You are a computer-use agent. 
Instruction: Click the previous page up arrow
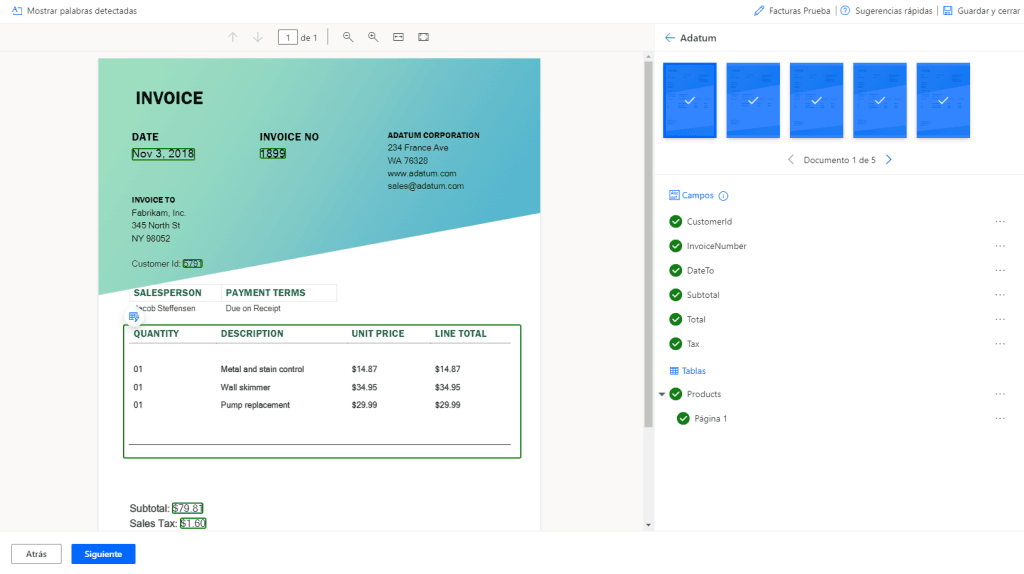coord(232,37)
